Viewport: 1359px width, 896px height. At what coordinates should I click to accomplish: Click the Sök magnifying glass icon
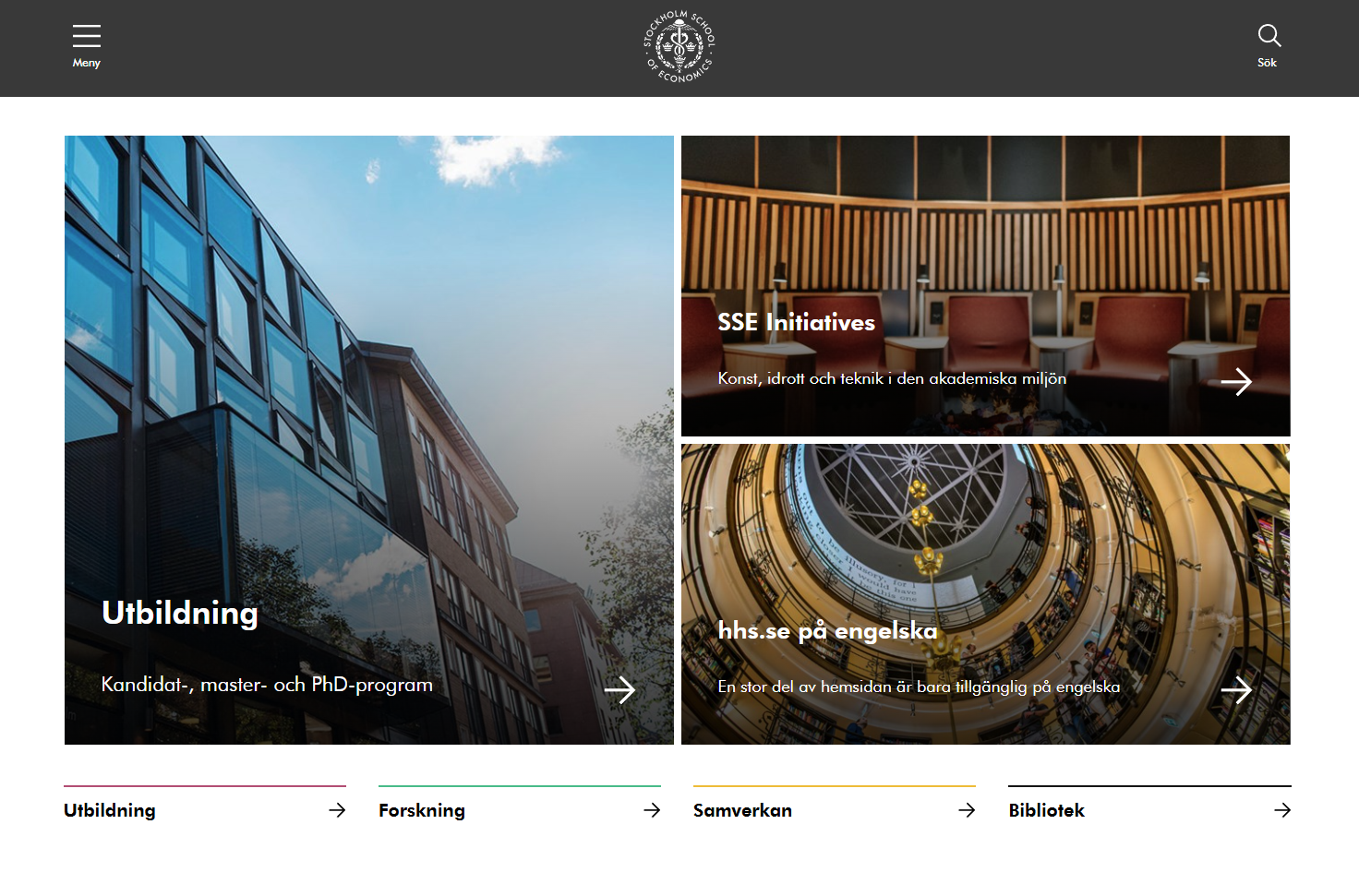tap(1269, 36)
